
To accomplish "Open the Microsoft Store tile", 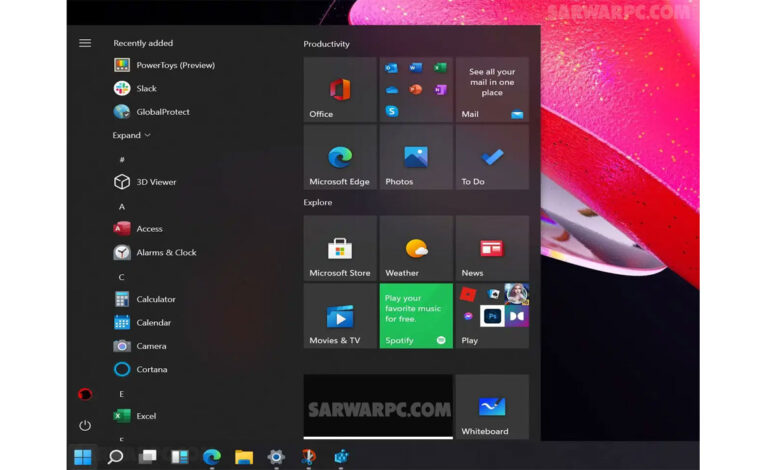I will (340, 249).
